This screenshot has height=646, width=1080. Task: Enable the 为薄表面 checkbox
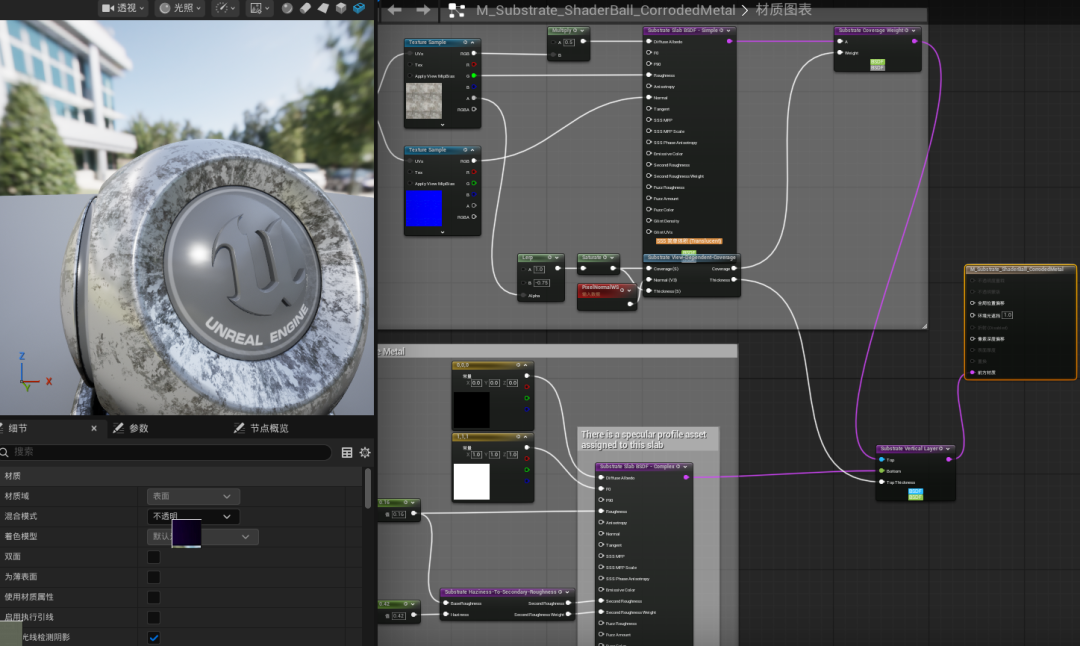[x=154, y=577]
